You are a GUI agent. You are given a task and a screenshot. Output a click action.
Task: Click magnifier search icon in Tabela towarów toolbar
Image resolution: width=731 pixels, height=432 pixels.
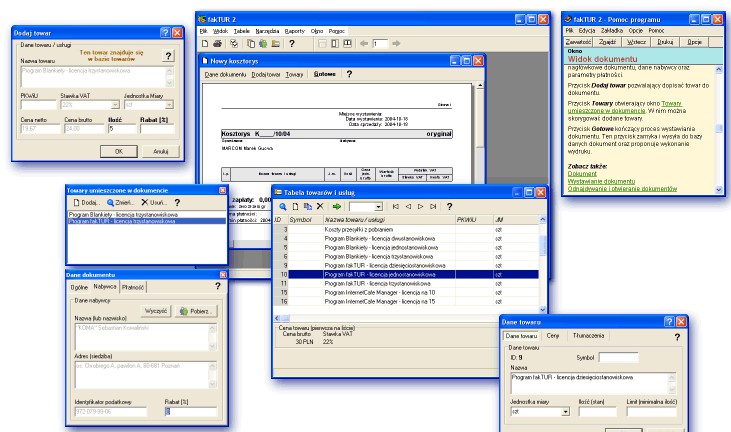pos(283,206)
